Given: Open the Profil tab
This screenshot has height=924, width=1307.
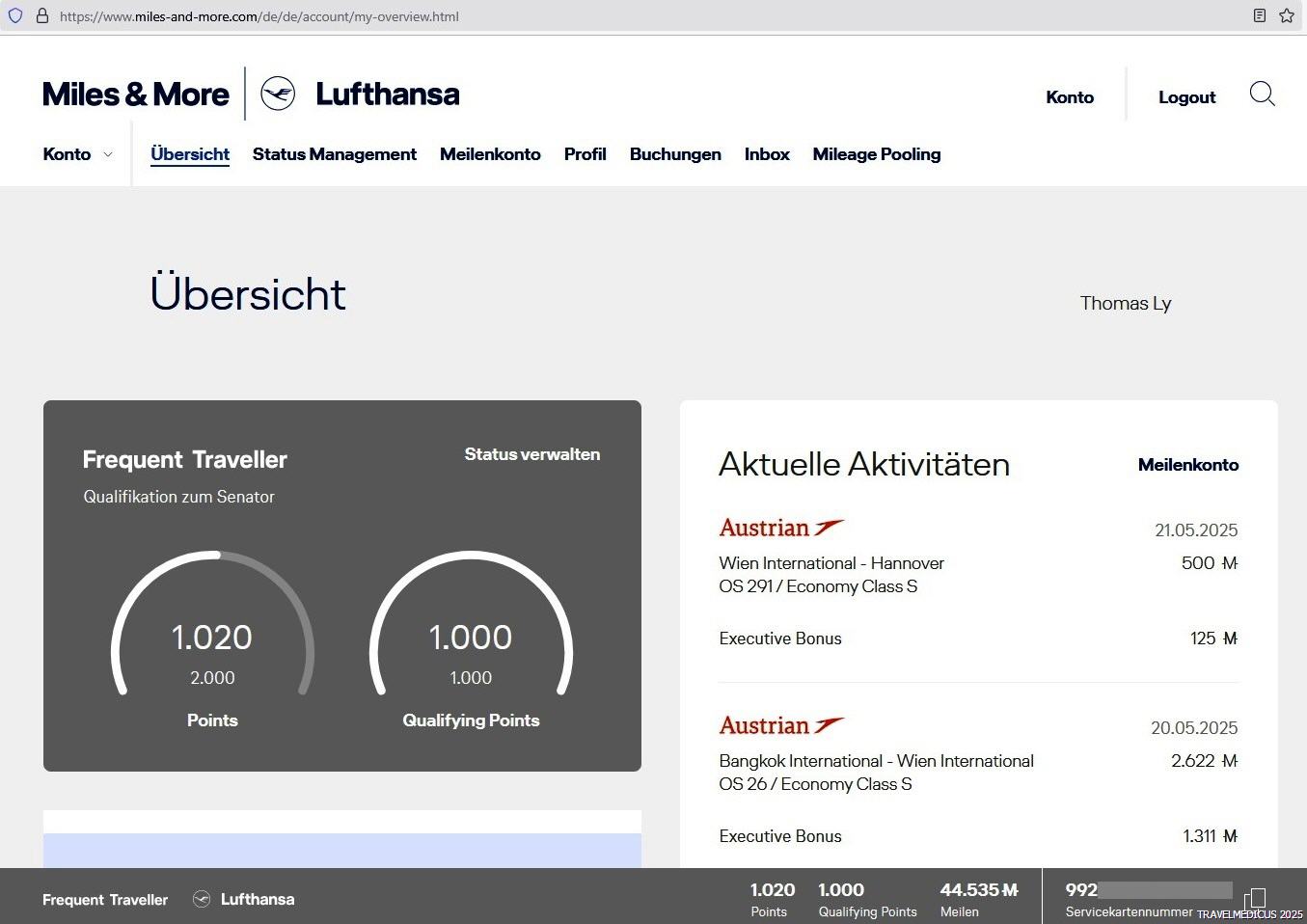Looking at the screenshot, I should coord(585,154).
